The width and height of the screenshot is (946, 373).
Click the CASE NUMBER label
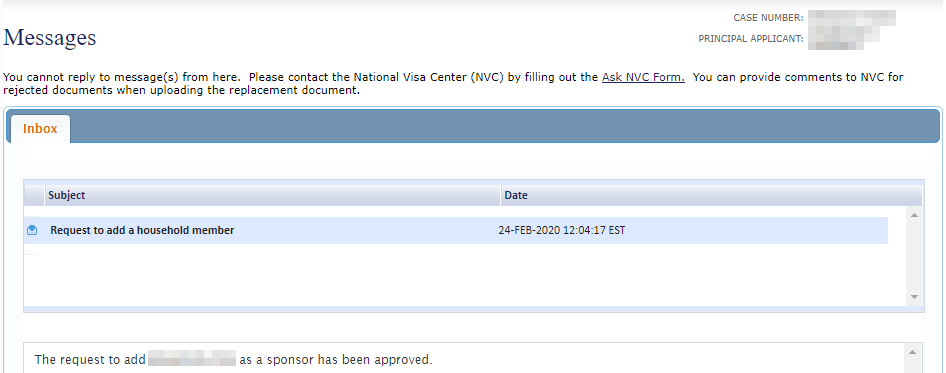tap(768, 18)
